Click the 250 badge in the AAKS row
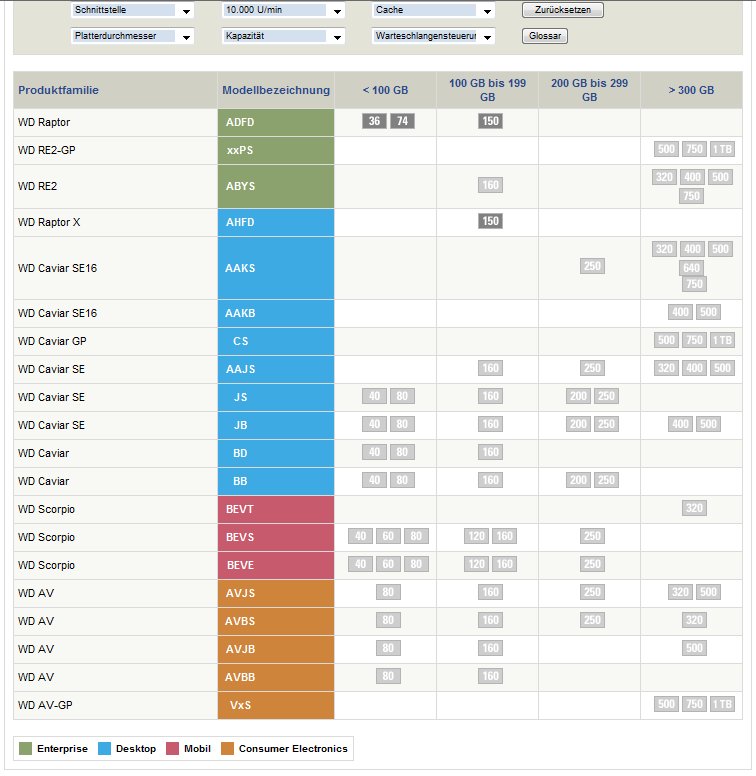This screenshot has height=776, width=756. (x=592, y=266)
